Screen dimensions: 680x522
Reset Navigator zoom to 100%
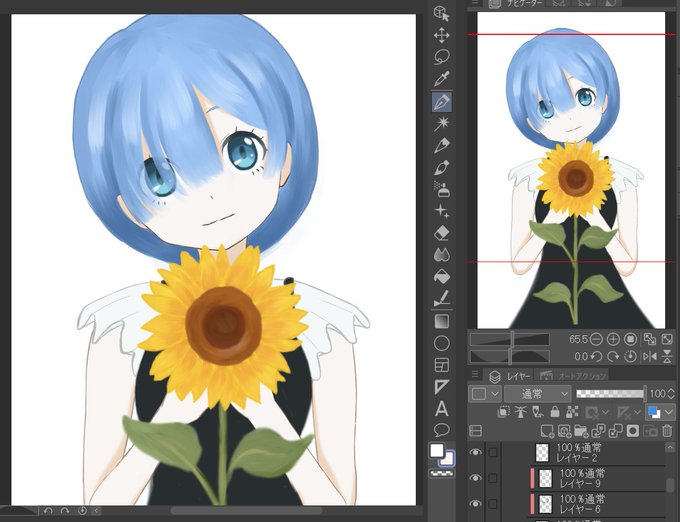pos(631,339)
